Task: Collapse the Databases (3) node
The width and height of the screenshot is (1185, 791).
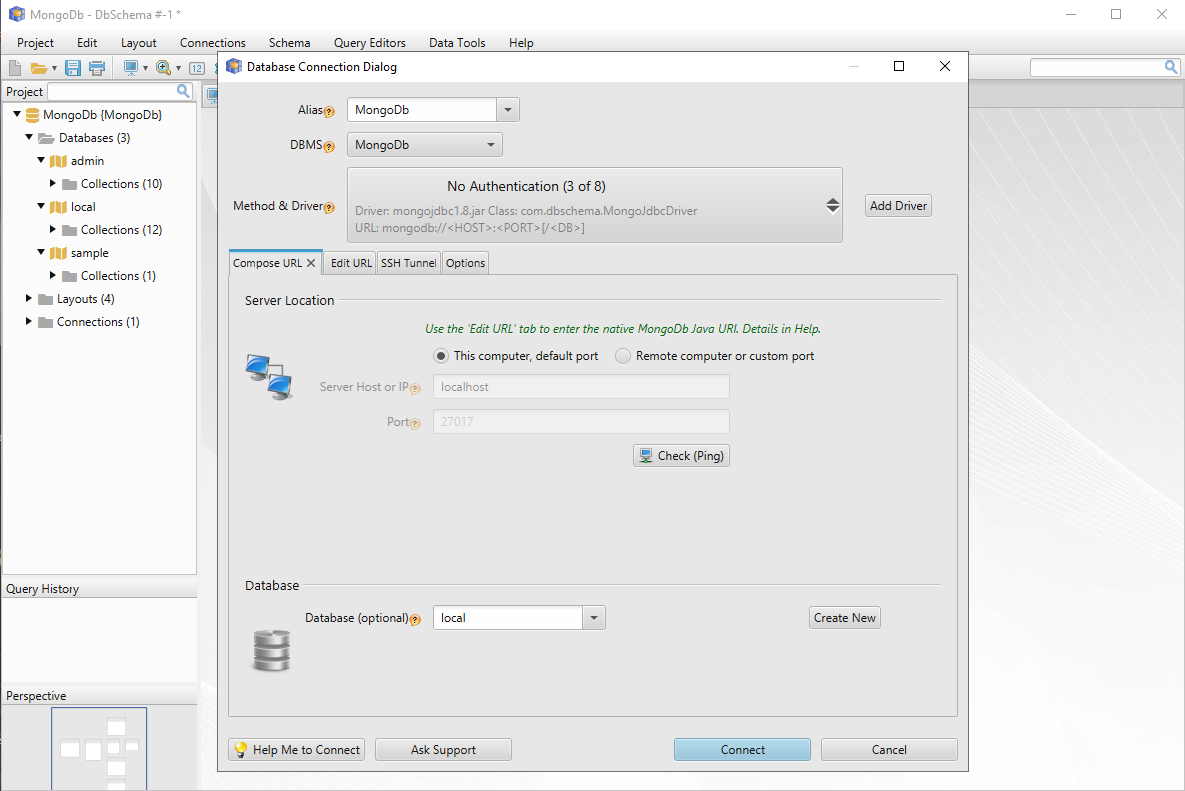Action: click(29, 137)
